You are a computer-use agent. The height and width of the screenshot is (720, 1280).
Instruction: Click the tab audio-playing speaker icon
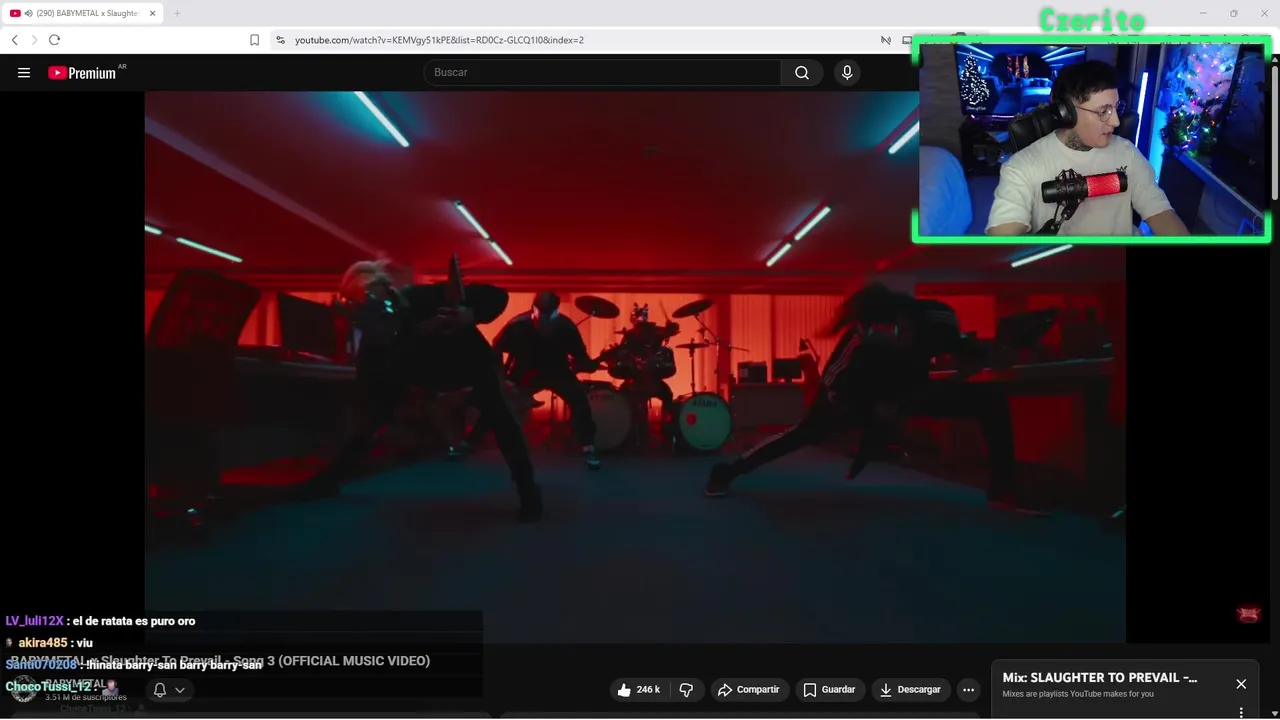pos(27,13)
